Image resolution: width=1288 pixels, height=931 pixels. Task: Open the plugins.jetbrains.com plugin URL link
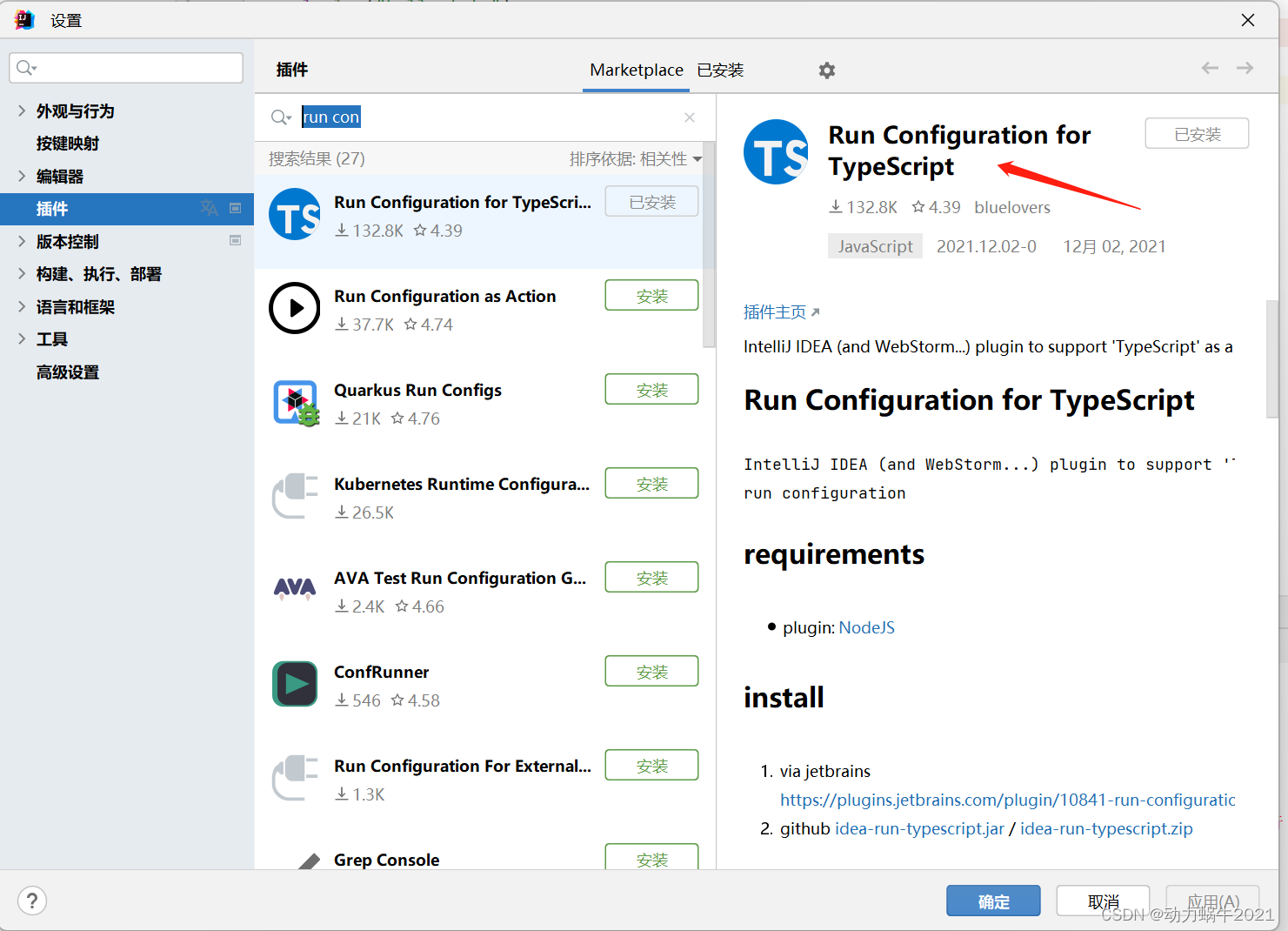pyautogui.click(x=1007, y=800)
